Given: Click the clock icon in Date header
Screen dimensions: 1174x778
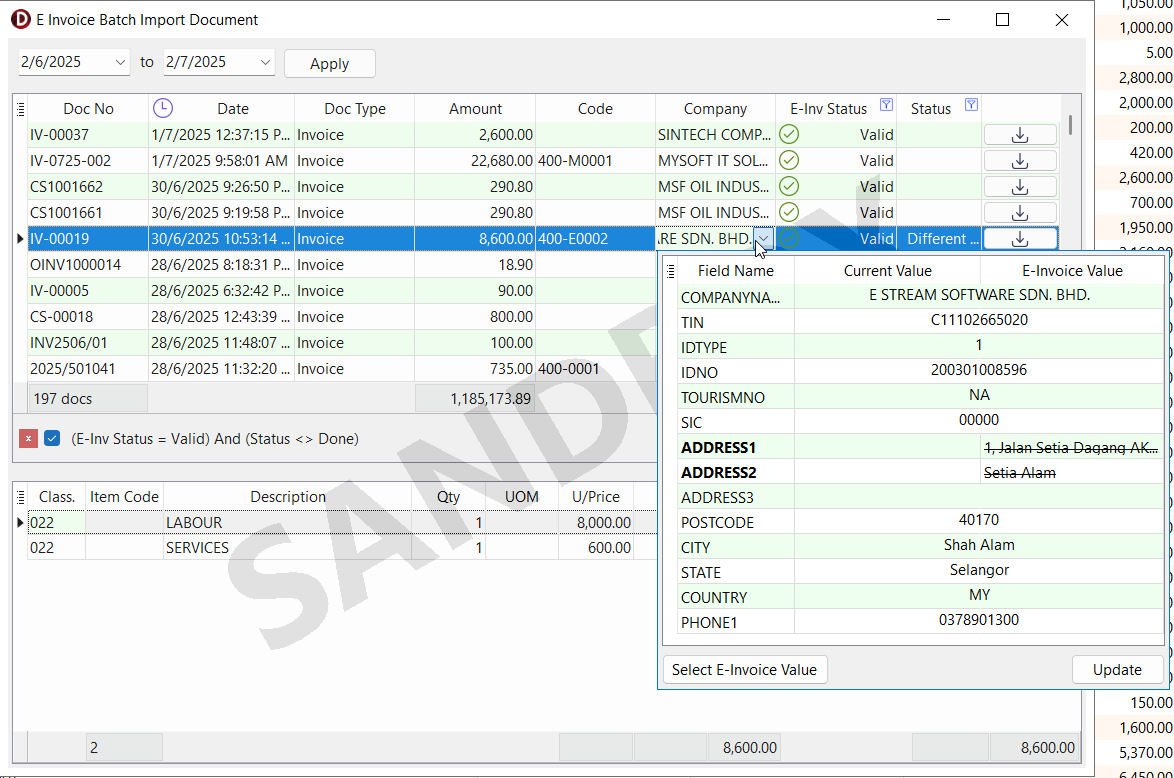Looking at the screenshot, I should click(162, 108).
